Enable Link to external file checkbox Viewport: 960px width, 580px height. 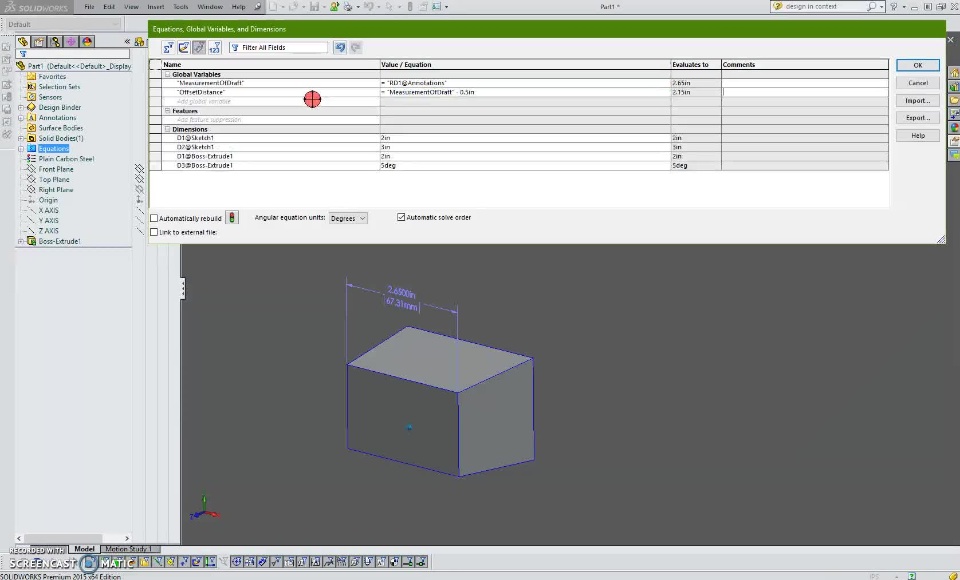(x=154, y=232)
